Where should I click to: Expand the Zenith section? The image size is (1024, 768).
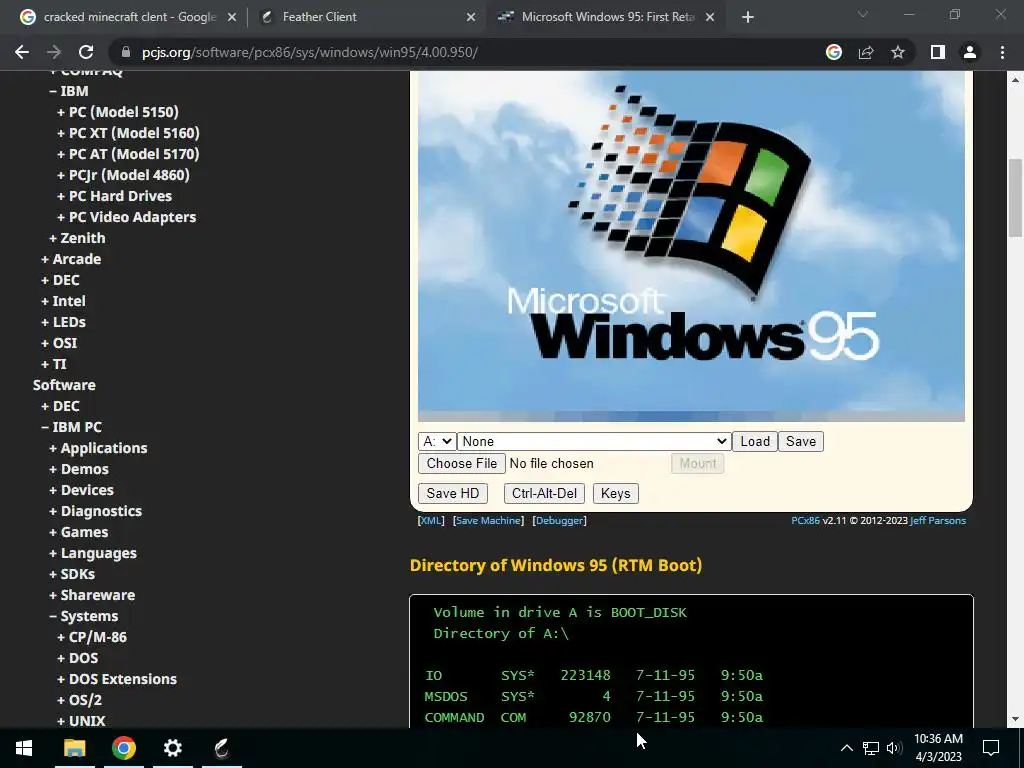pos(78,238)
